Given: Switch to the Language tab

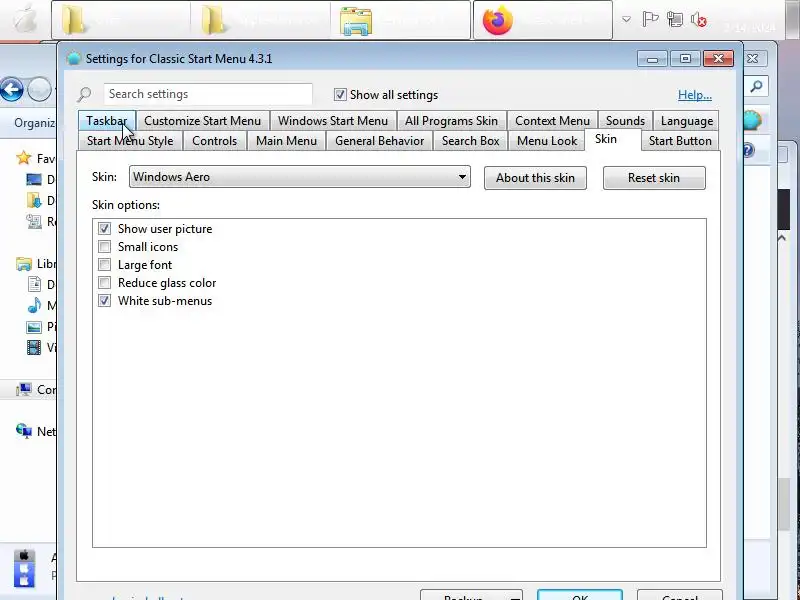Looking at the screenshot, I should click(x=686, y=121).
